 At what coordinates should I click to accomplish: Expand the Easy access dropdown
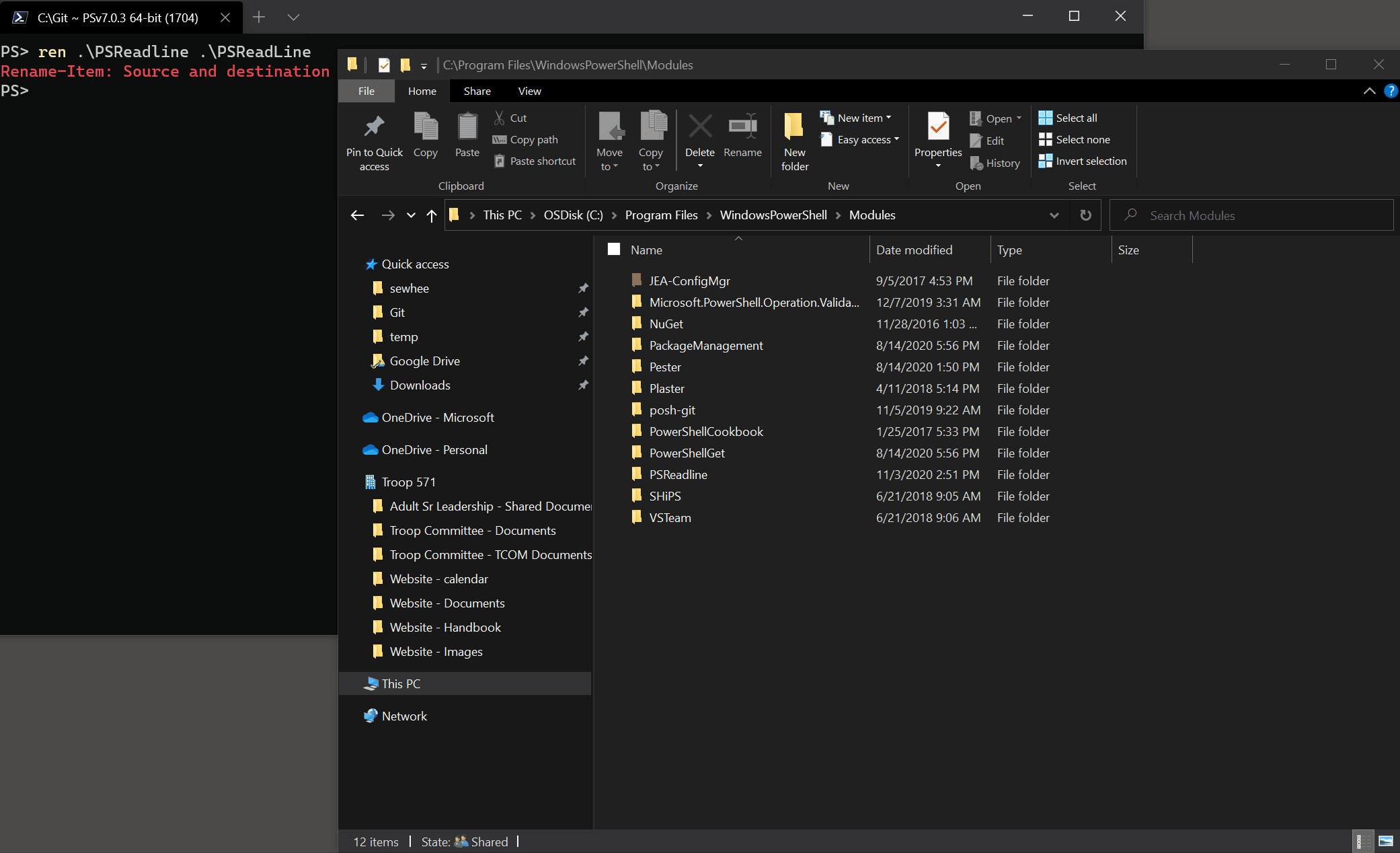861,139
